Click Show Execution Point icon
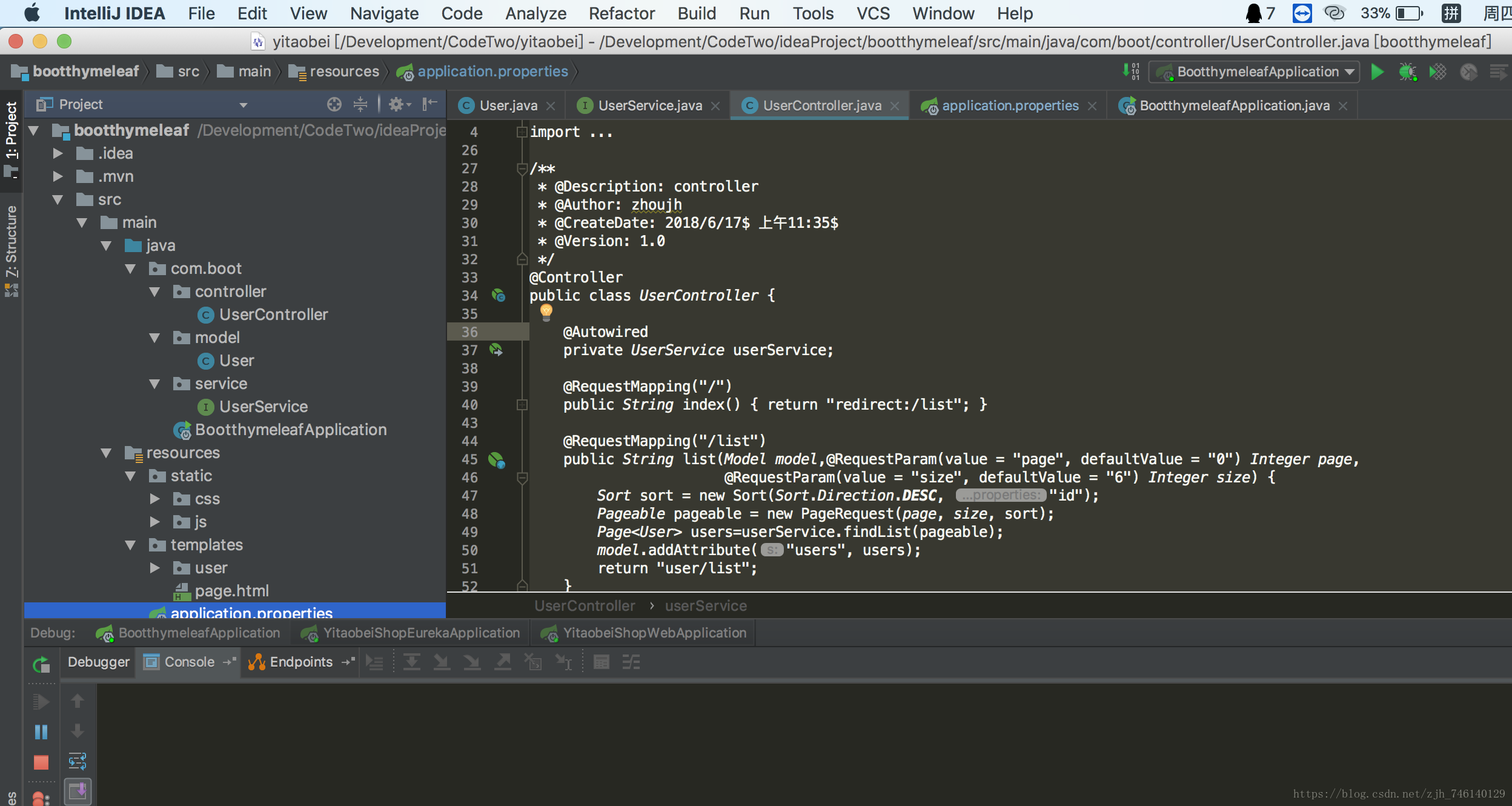The height and width of the screenshot is (806, 1512). click(375, 662)
